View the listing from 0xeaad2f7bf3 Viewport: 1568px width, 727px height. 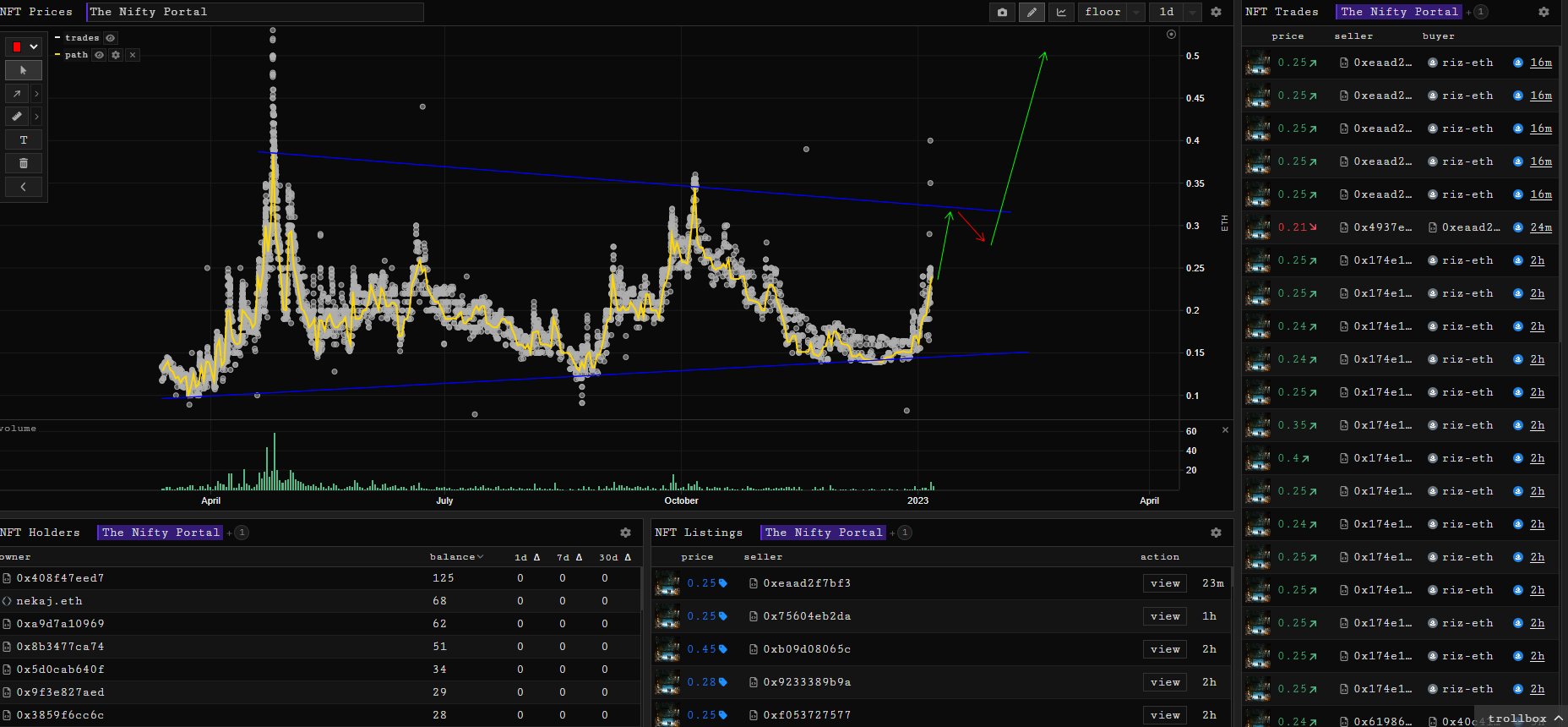[1165, 583]
